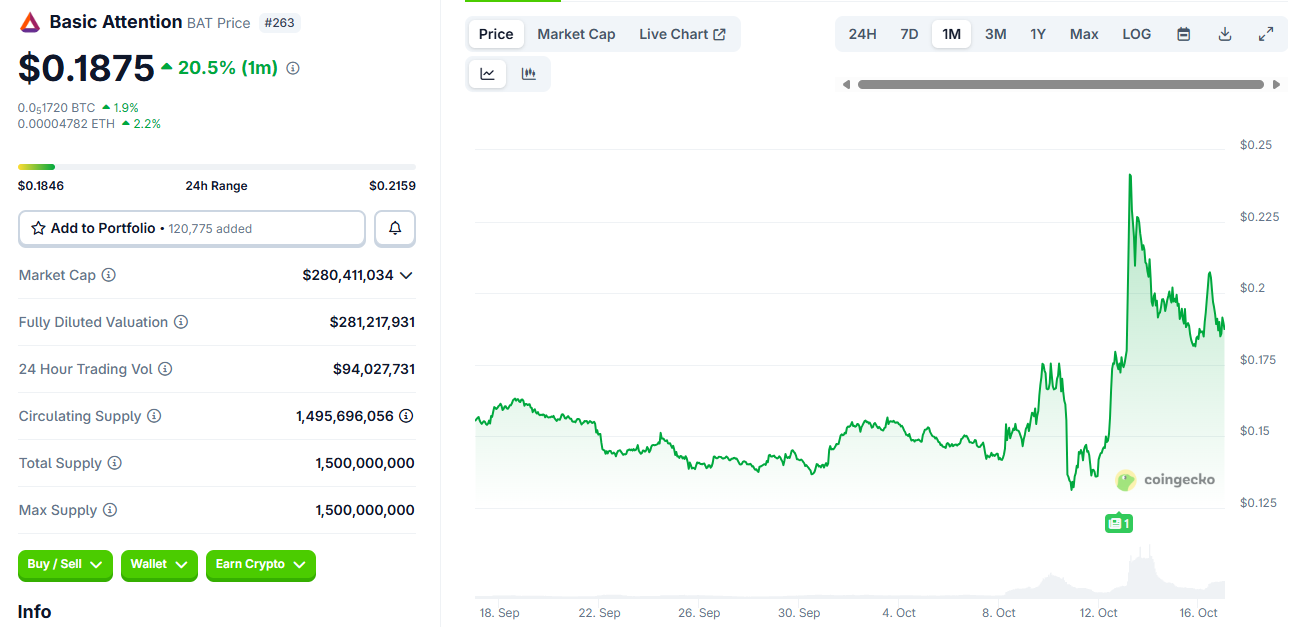Click the price alert bell icon

pyautogui.click(x=395, y=228)
